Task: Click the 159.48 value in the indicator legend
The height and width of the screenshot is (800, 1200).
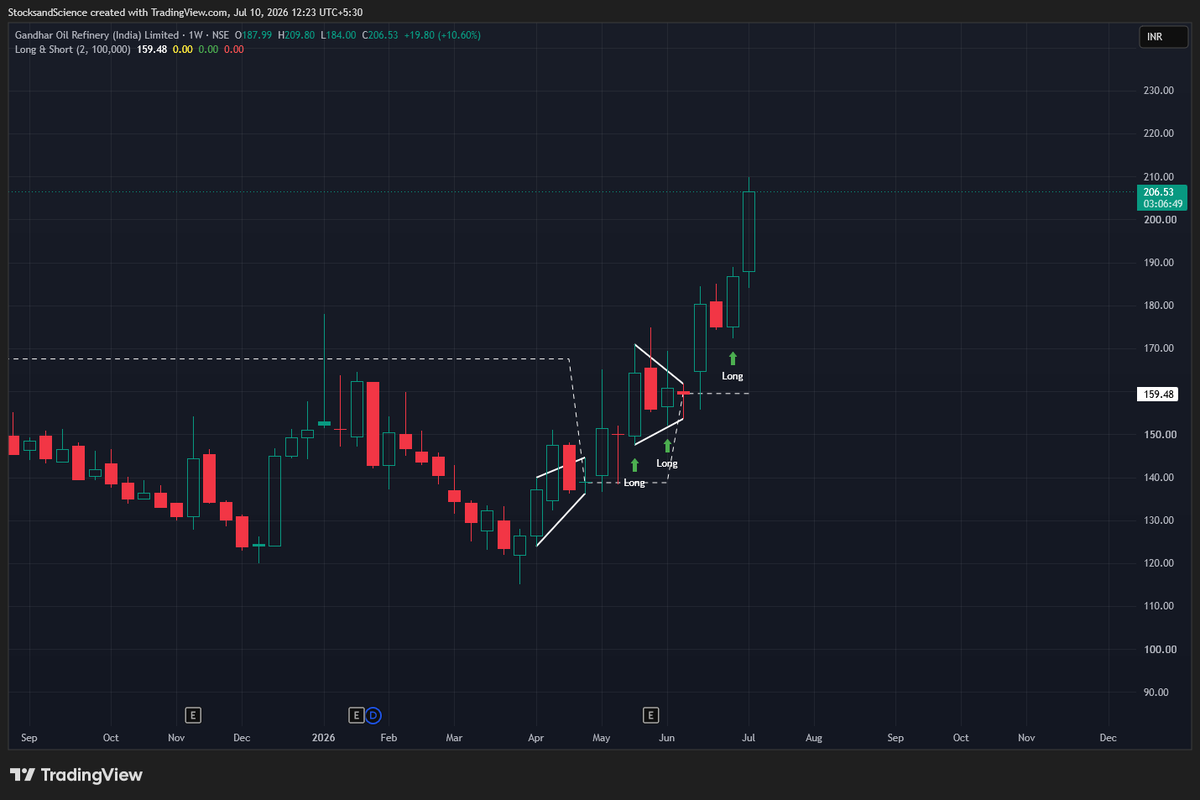Action: tap(152, 49)
